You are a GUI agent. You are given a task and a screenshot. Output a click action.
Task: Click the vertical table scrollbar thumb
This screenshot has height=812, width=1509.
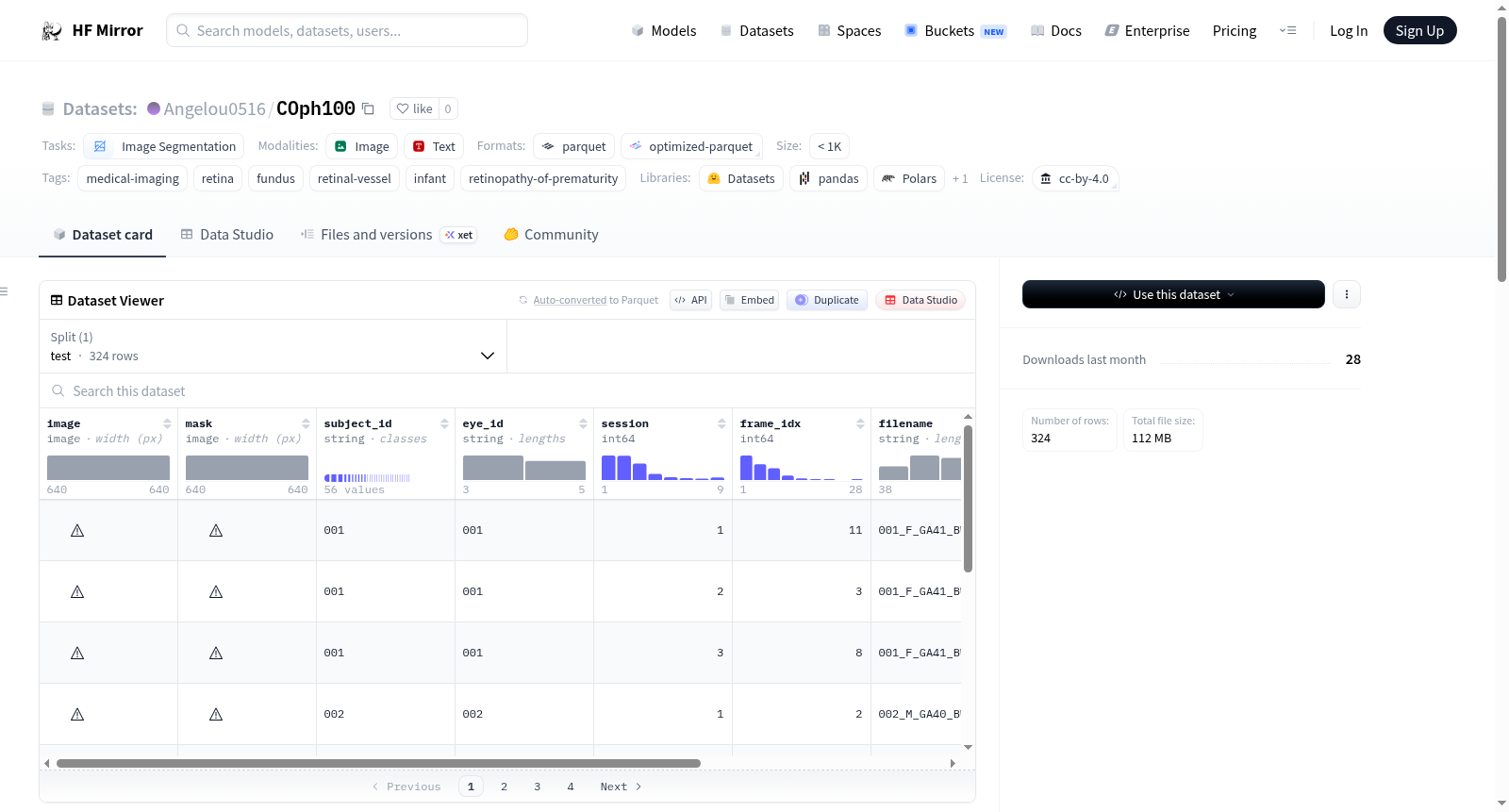coord(968,498)
